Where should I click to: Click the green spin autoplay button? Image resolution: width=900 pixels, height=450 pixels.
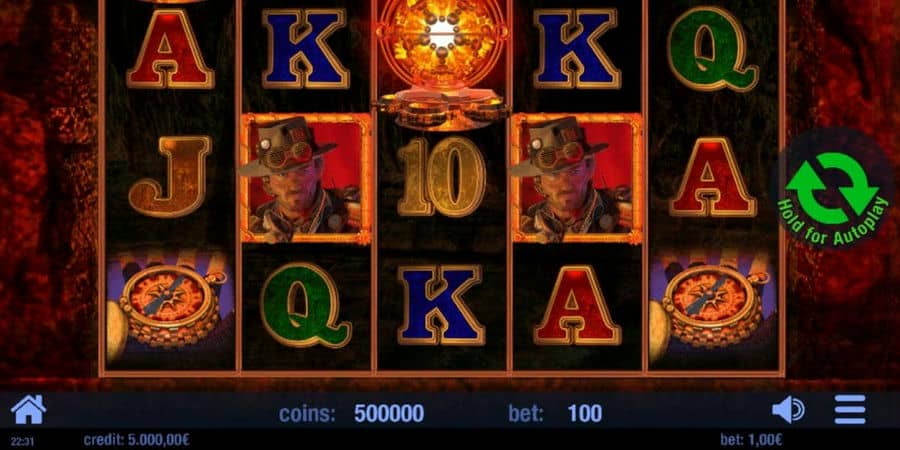(832, 189)
